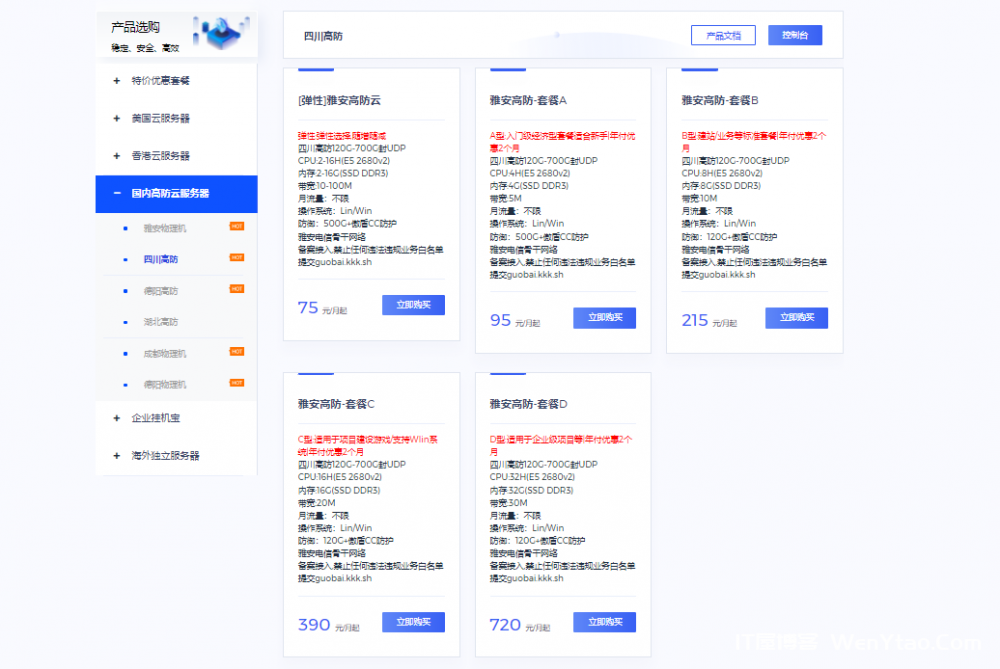Viewport: 1000px width, 669px height.
Task: Click the product logo graphic beside 产品选购
Action: click(224, 30)
